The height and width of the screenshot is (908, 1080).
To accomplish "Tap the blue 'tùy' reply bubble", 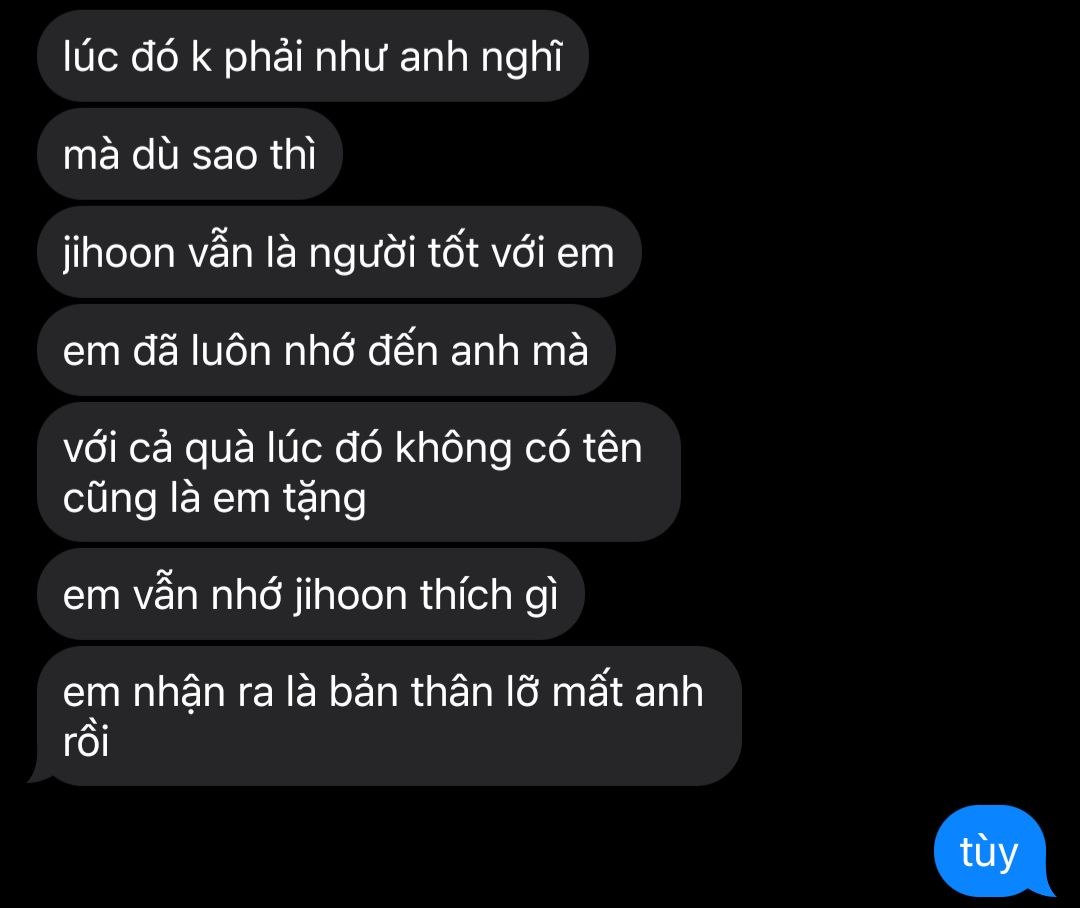I will (992, 851).
